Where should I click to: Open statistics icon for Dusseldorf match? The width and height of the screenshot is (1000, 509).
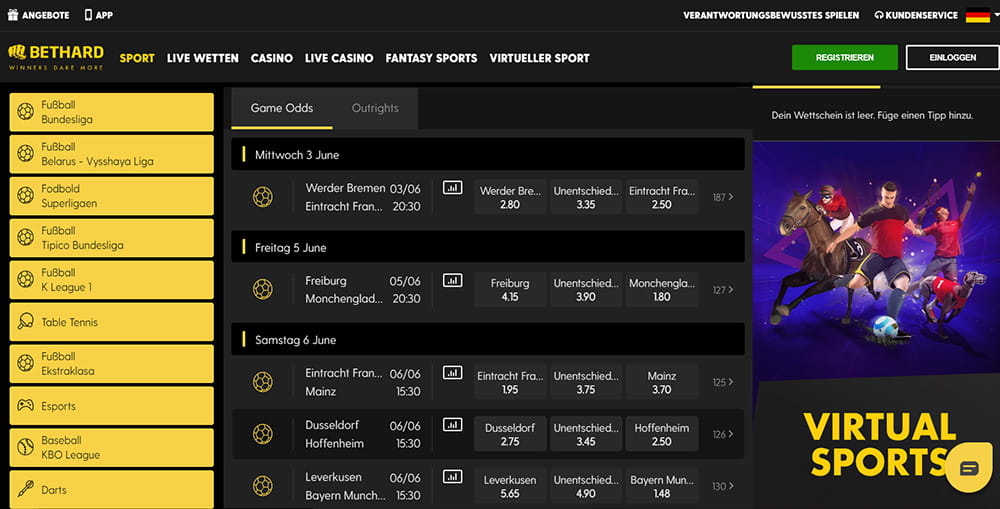point(452,424)
